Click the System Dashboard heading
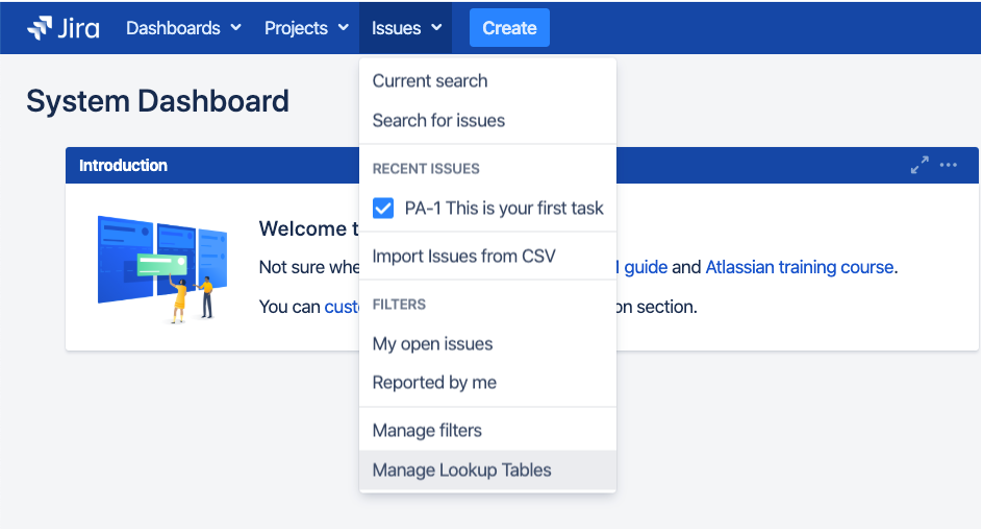981x529 pixels. [157, 101]
